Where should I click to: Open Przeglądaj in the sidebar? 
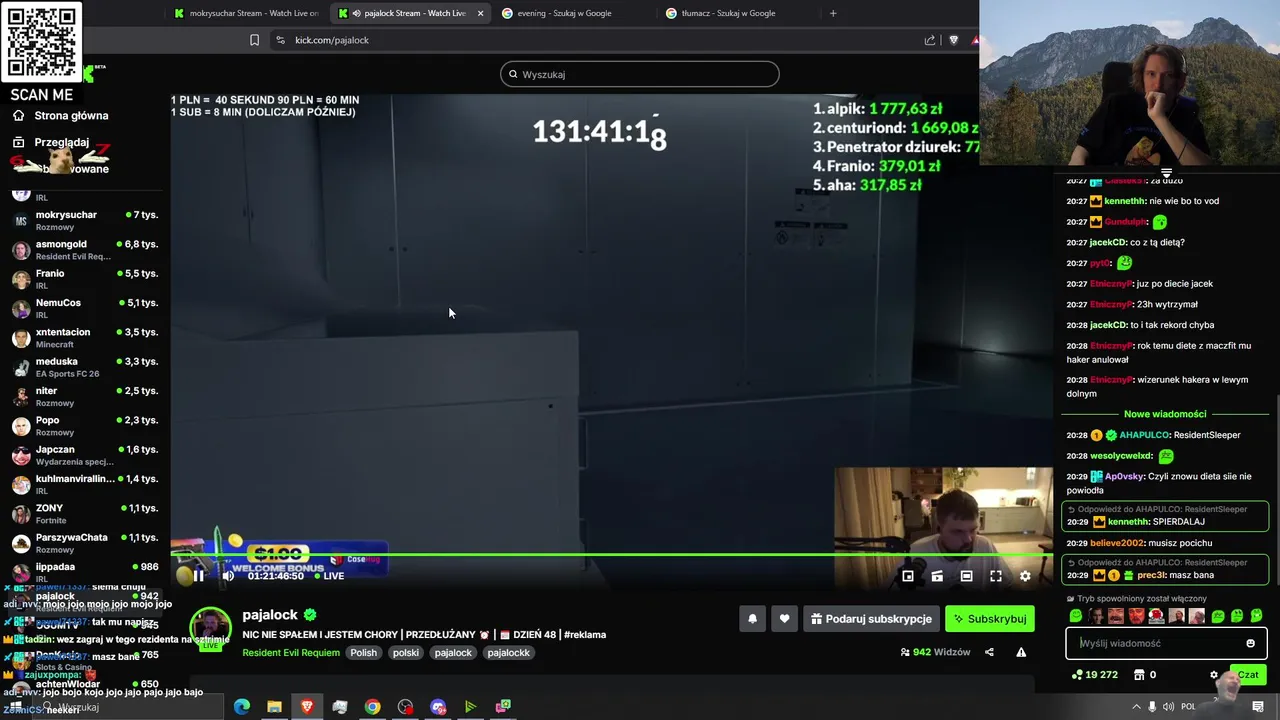61,143
